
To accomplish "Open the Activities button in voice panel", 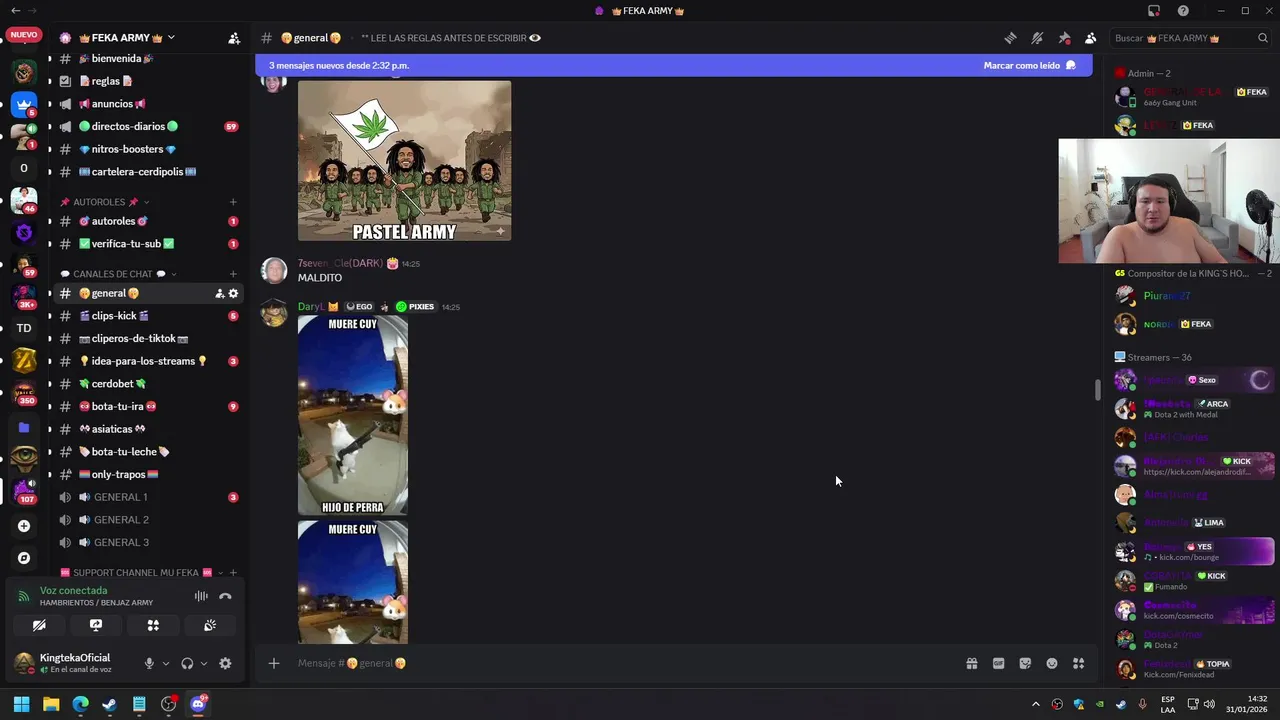I will pyautogui.click(x=153, y=625).
